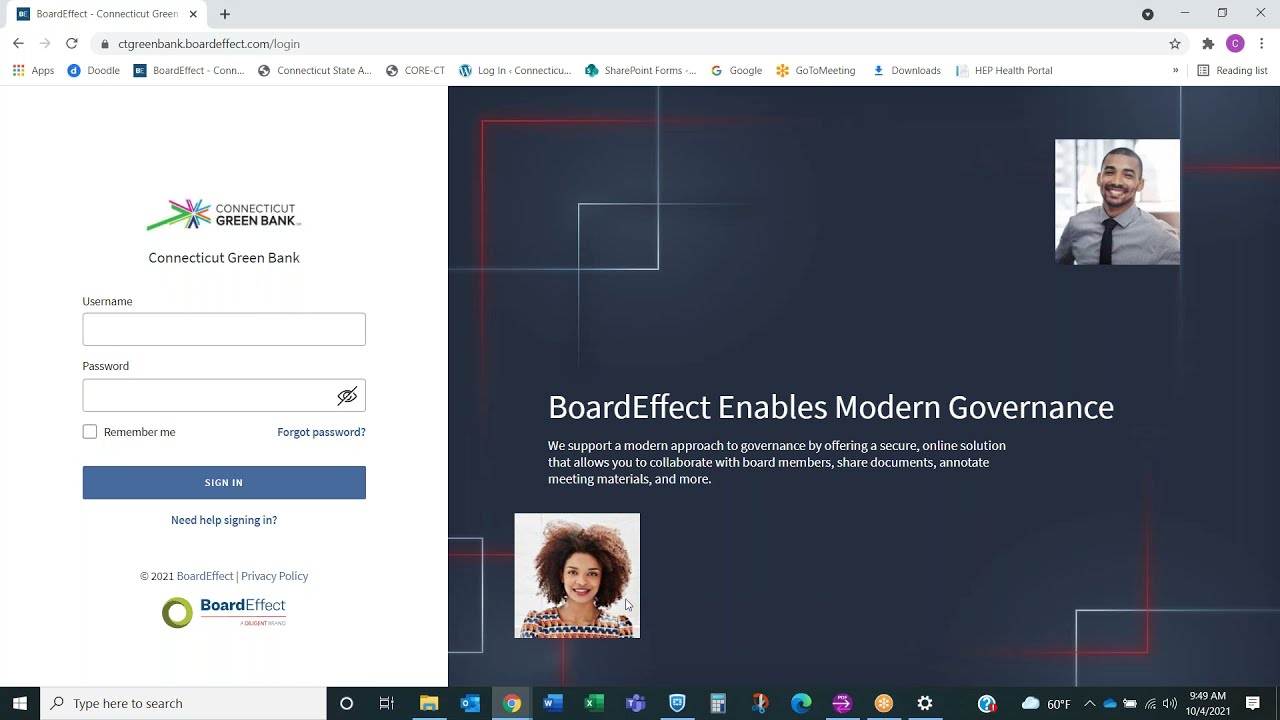
Task: Open the Privacy Policy link
Action: pos(274,576)
